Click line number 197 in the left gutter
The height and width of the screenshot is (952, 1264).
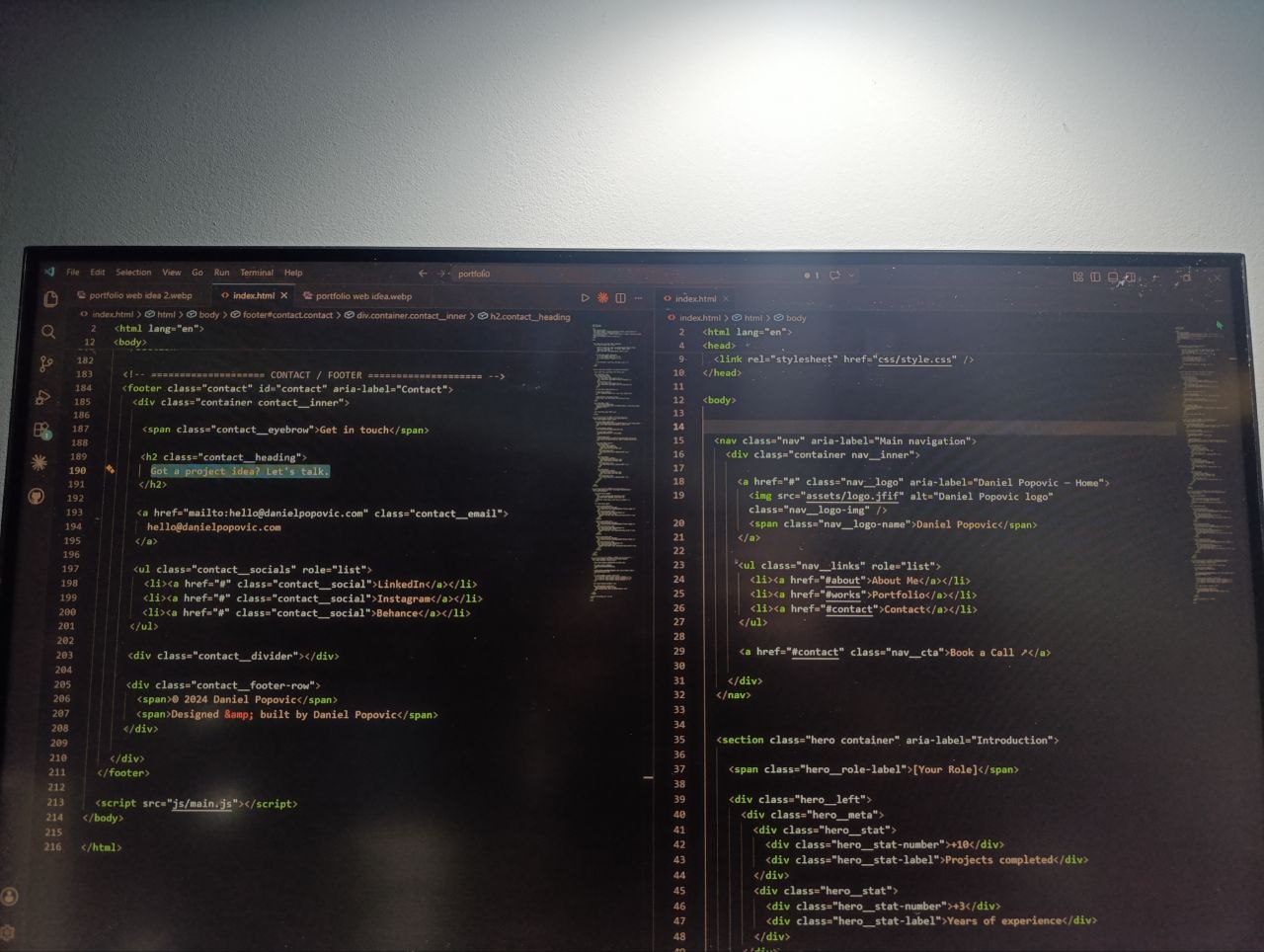point(70,569)
